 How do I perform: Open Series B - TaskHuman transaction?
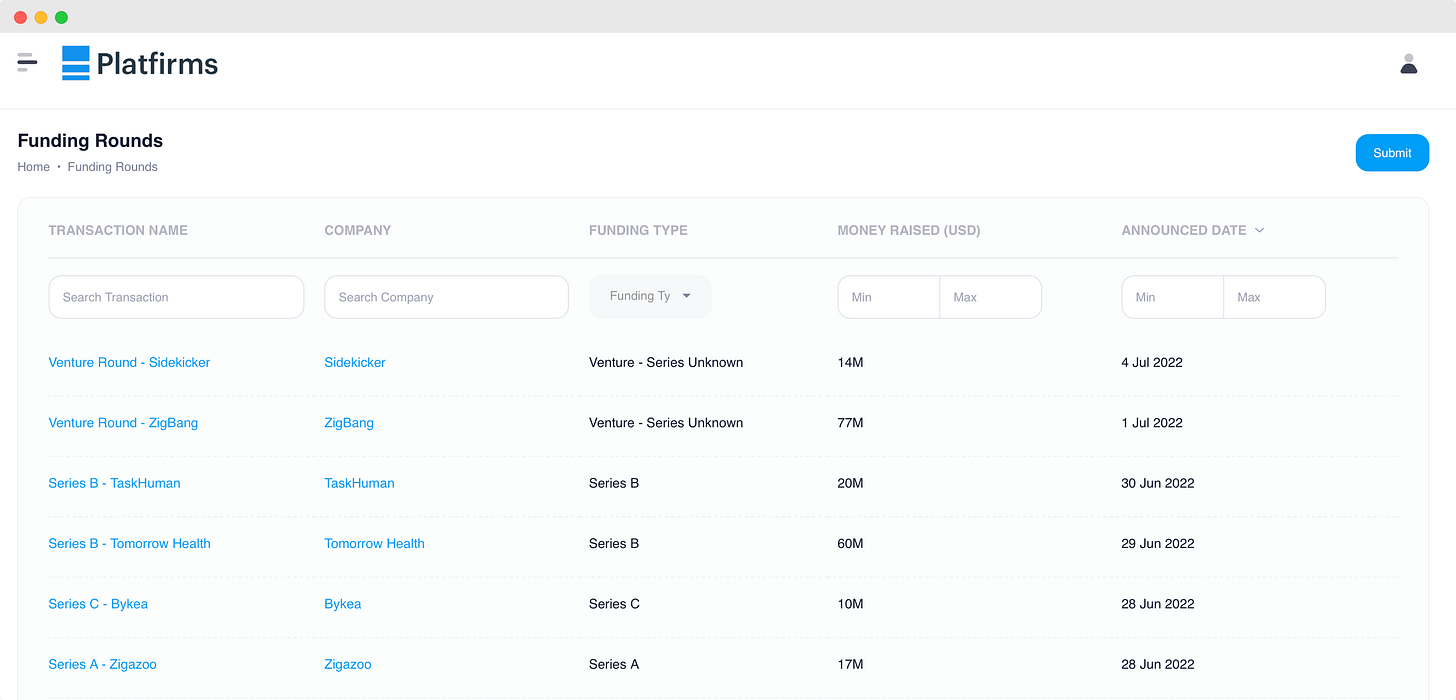(114, 483)
